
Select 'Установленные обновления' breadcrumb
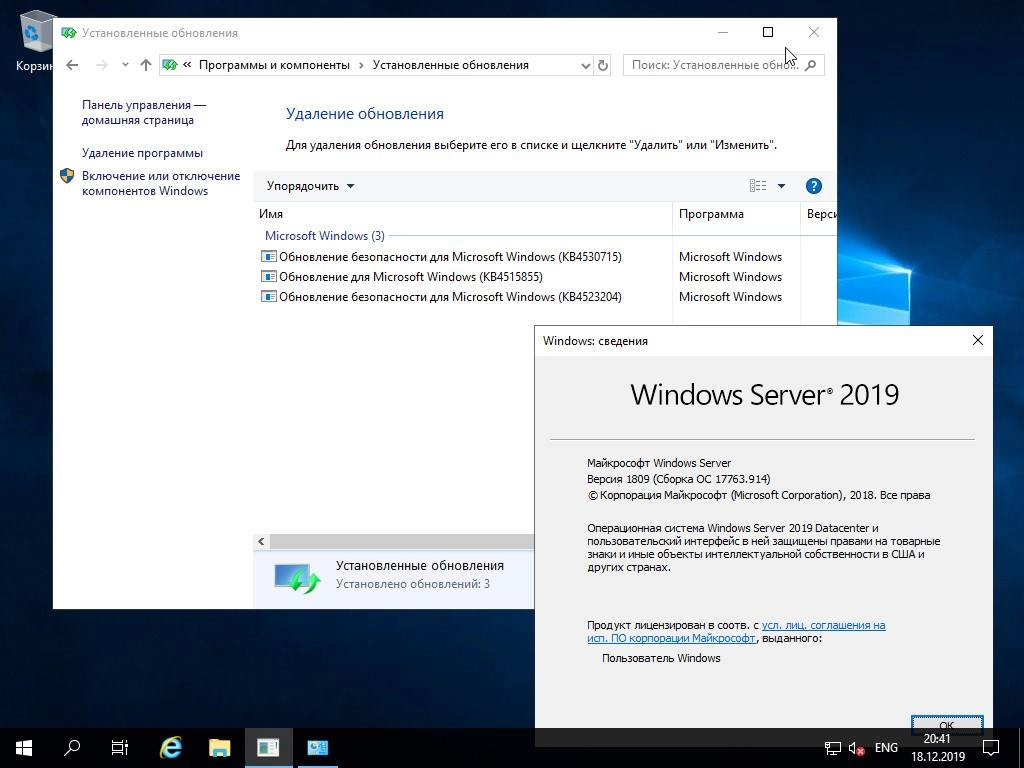(x=451, y=65)
